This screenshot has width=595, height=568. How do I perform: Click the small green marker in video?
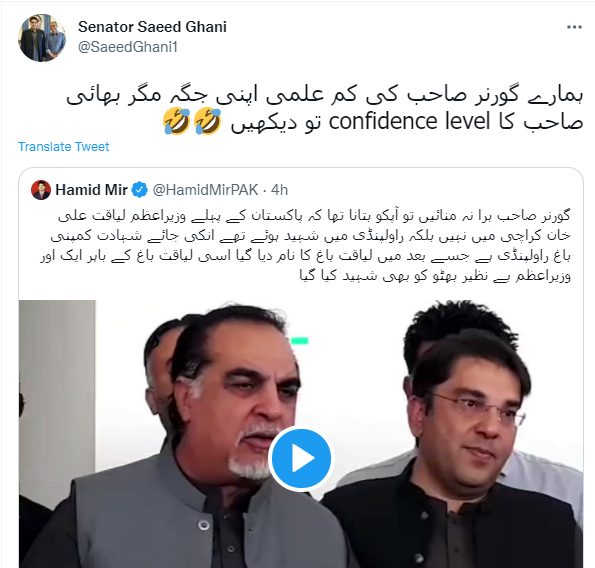pyautogui.click(x=300, y=341)
